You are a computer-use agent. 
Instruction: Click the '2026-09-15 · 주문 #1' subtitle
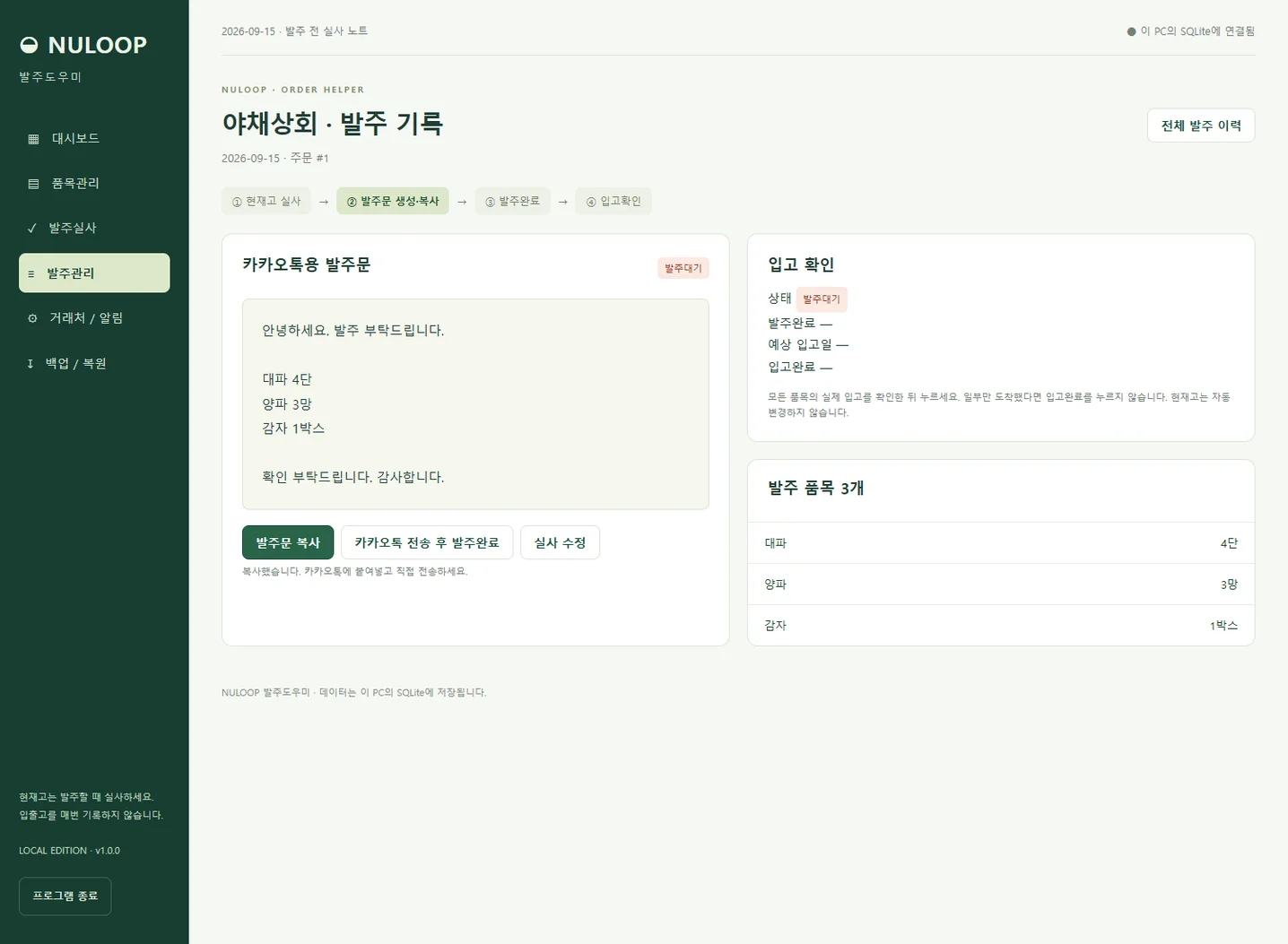click(x=275, y=158)
